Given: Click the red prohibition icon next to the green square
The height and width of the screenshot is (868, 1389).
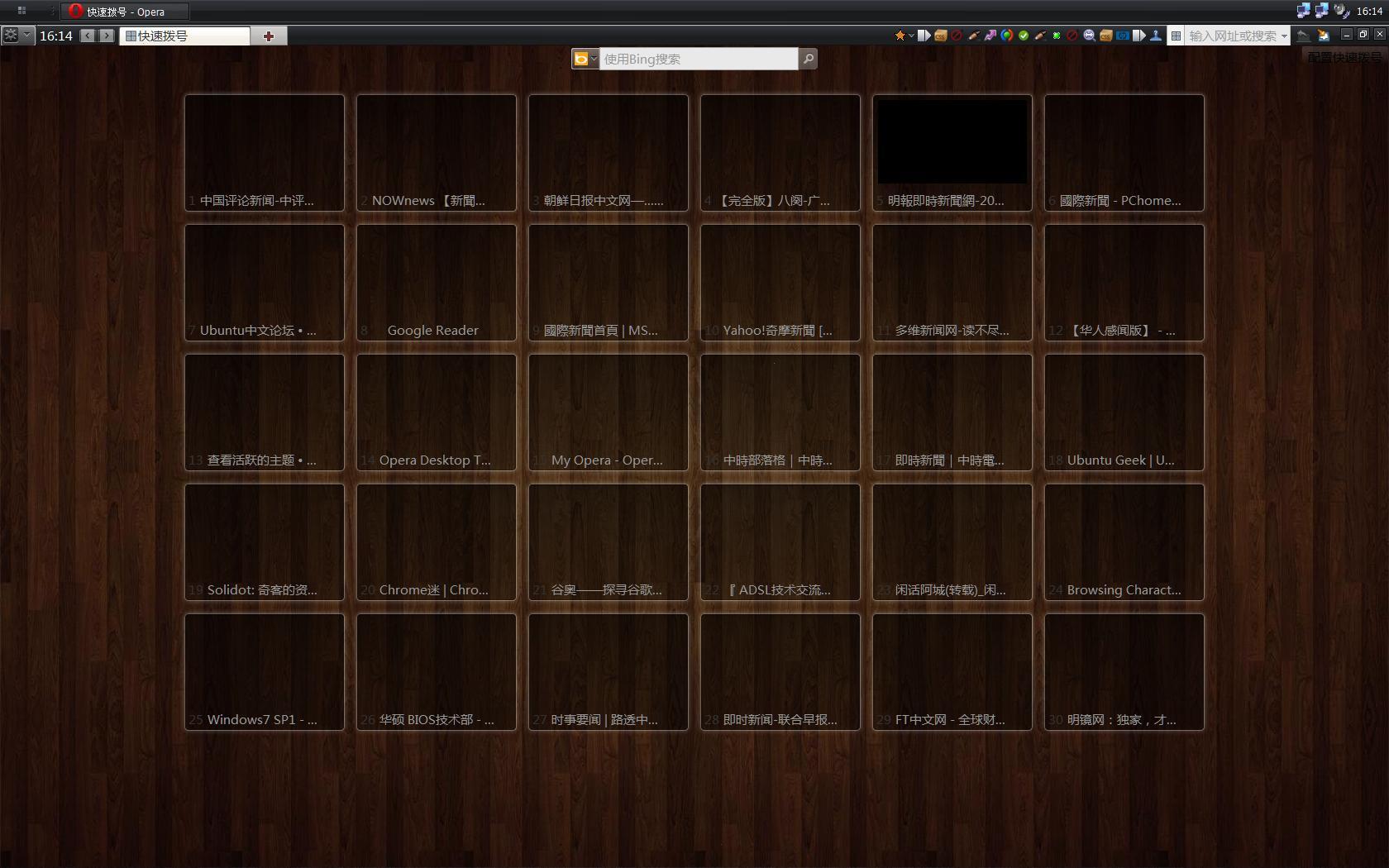Looking at the screenshot, I should [x=1072, y=36].
